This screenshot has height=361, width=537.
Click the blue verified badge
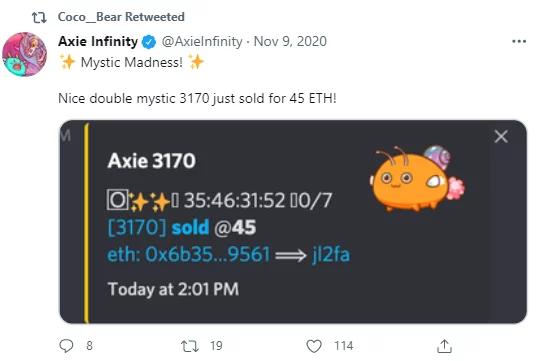[x=149, y=42]
